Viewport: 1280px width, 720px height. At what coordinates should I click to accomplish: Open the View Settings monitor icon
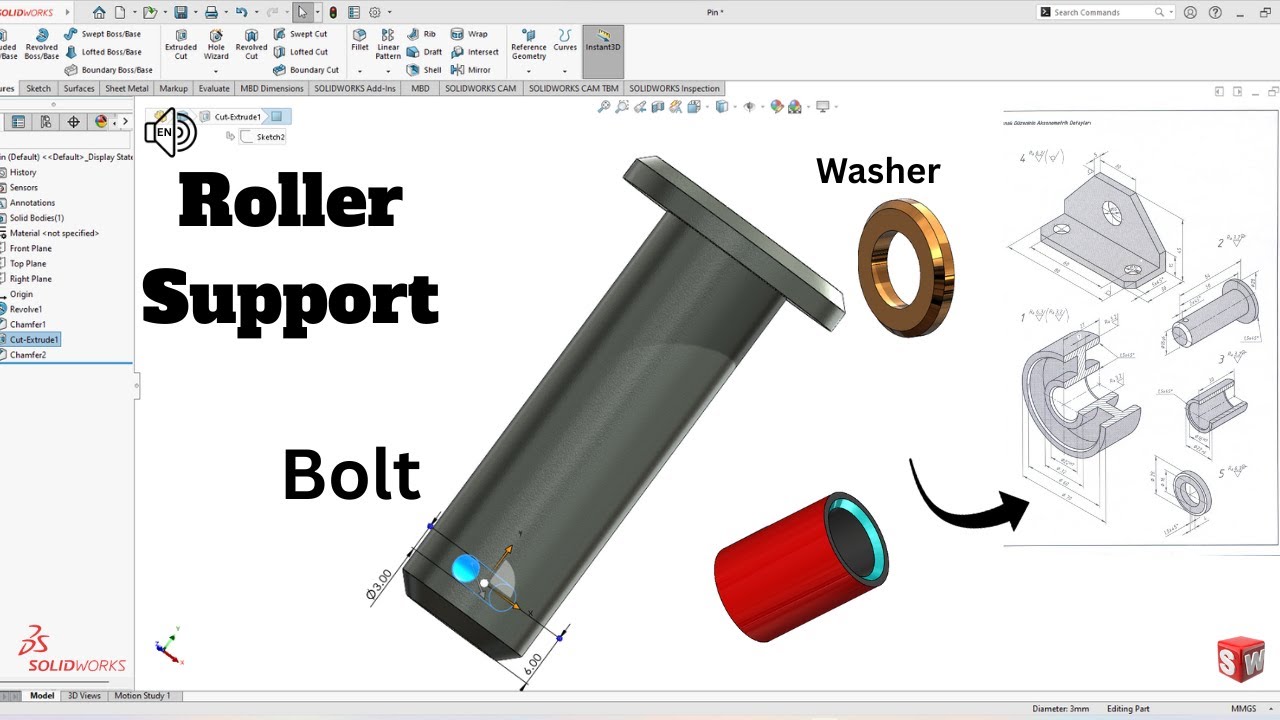(823, 107)
